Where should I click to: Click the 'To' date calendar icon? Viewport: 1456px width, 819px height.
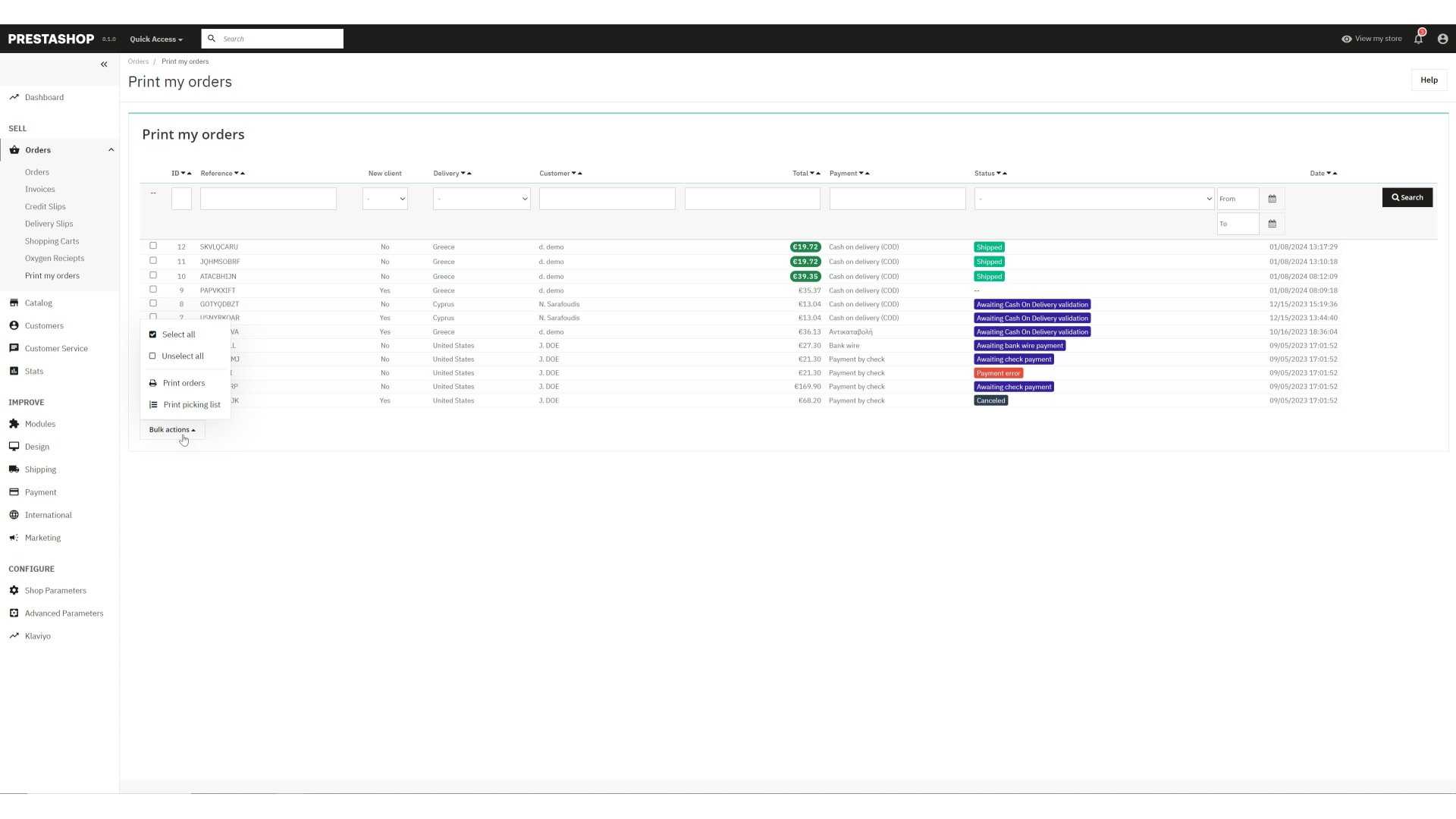point(1272,224)
